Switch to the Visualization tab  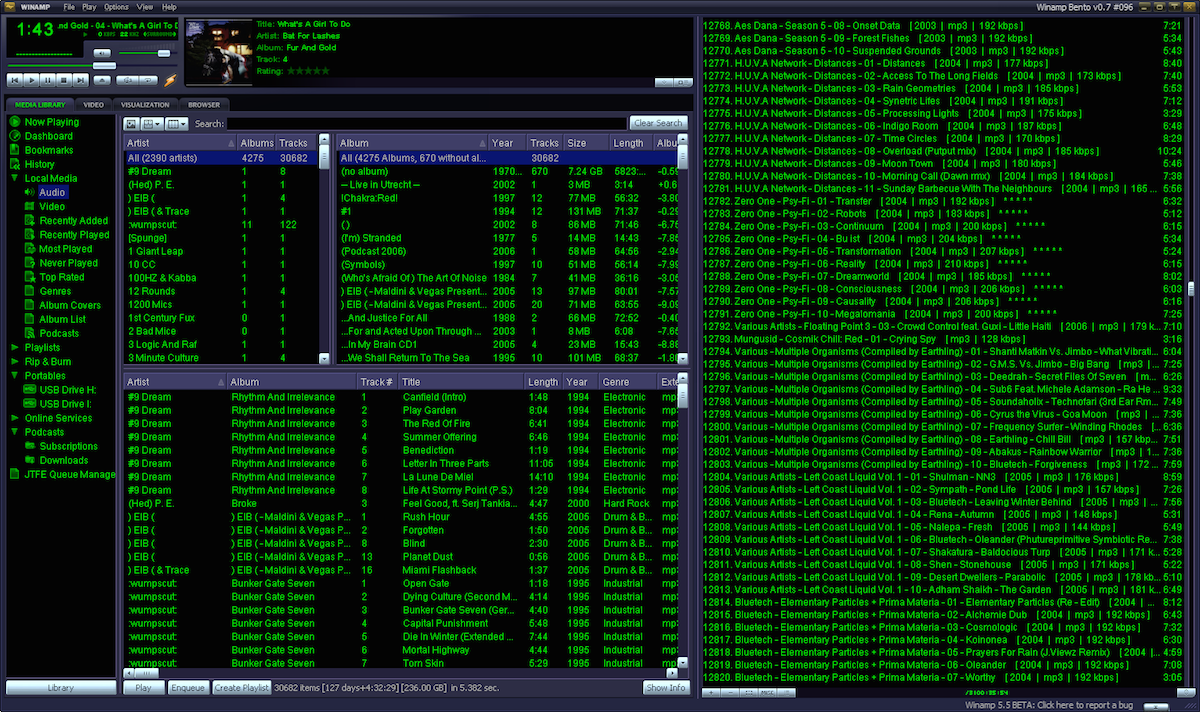tap(145, 104)
